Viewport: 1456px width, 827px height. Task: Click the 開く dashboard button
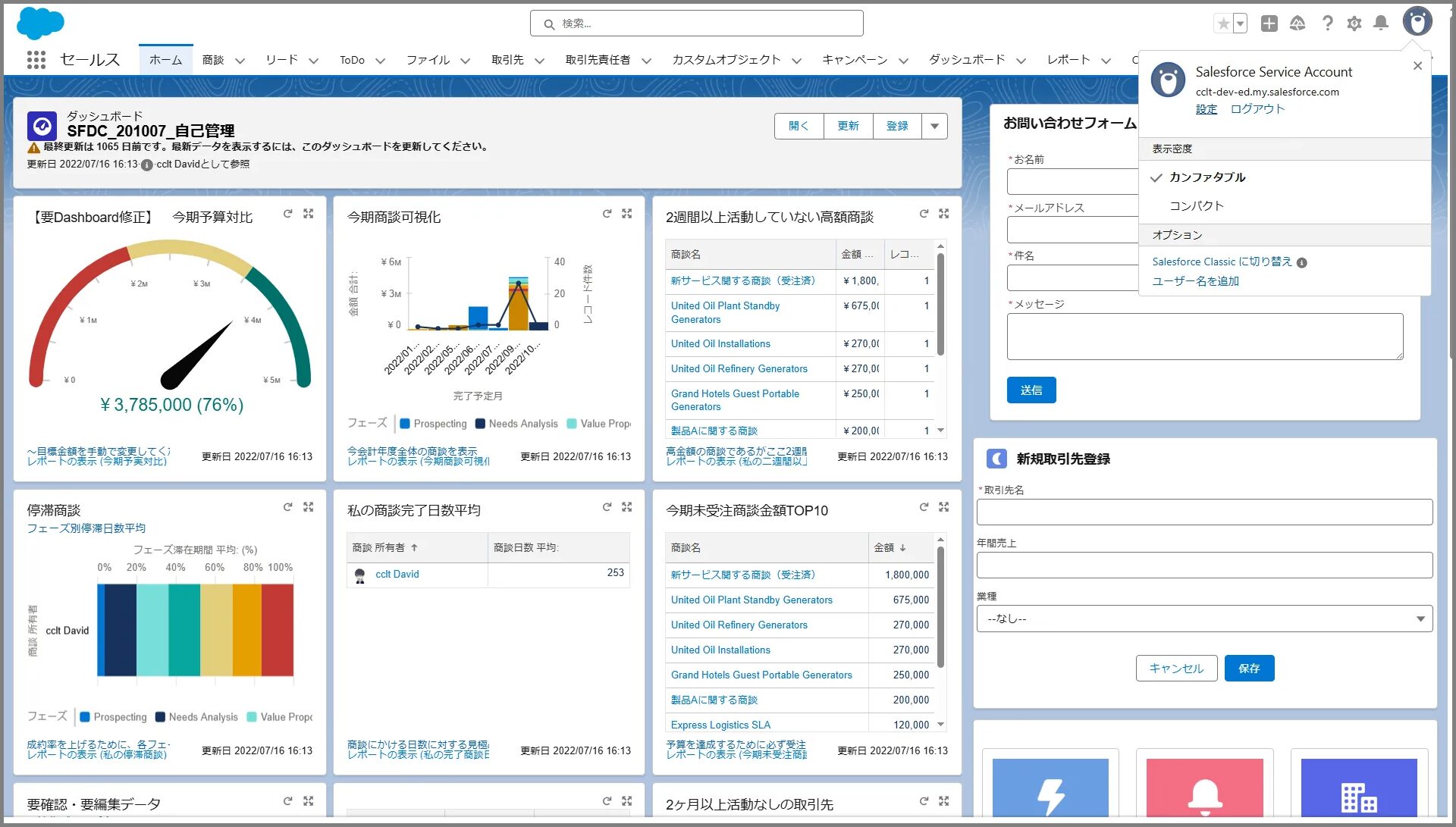pos(799,127)
